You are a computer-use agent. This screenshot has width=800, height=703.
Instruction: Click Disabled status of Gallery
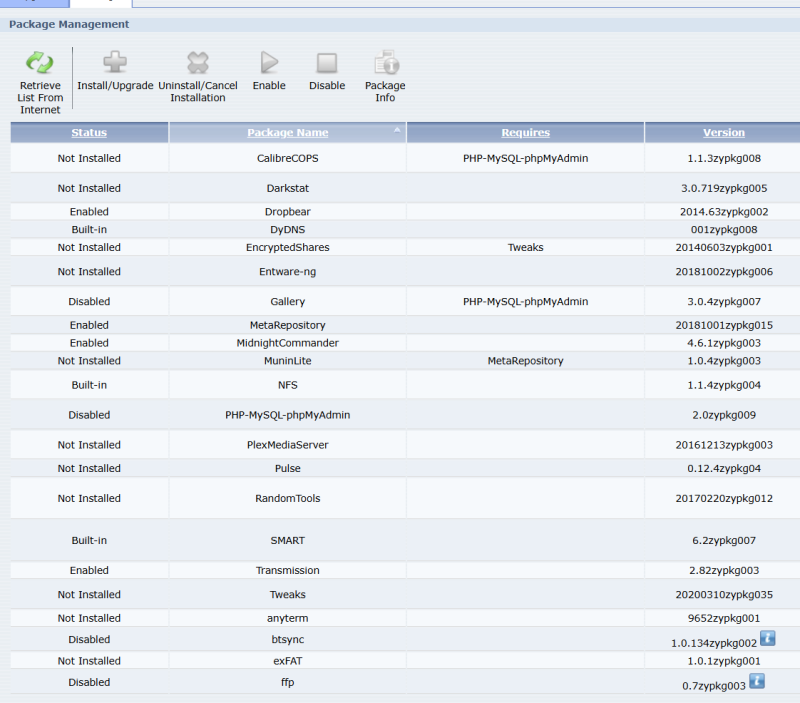pos(89,302)
